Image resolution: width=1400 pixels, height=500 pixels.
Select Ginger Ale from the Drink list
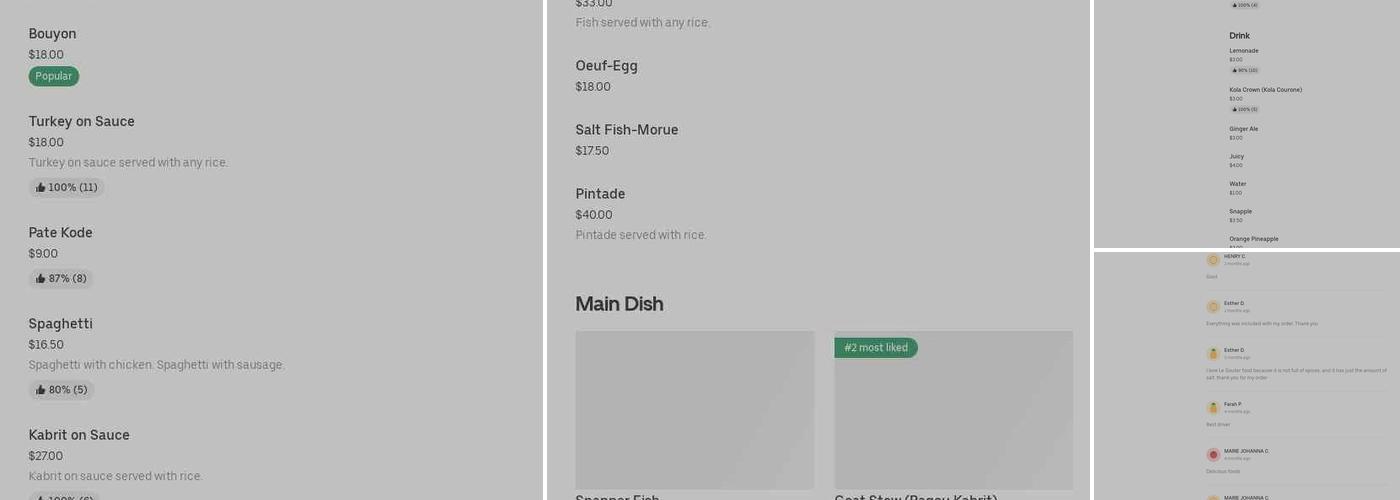click(1243, 129)
